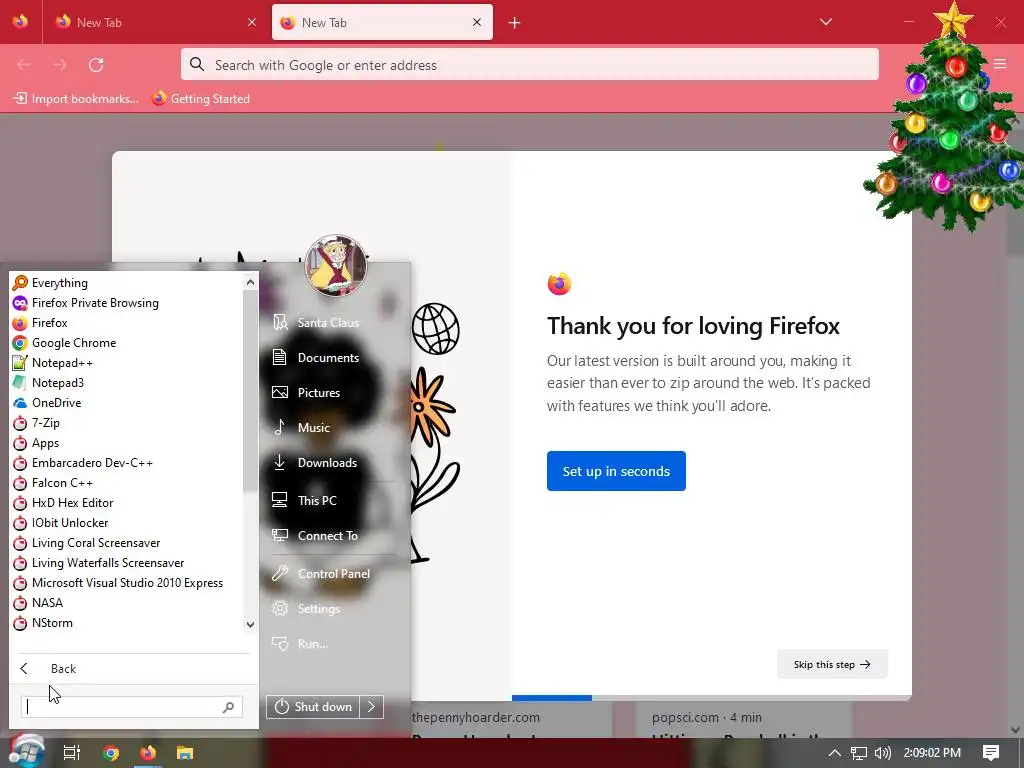
Task: Open the Living Waterfalls Screensaver folder
Action: tap(127, 563)
